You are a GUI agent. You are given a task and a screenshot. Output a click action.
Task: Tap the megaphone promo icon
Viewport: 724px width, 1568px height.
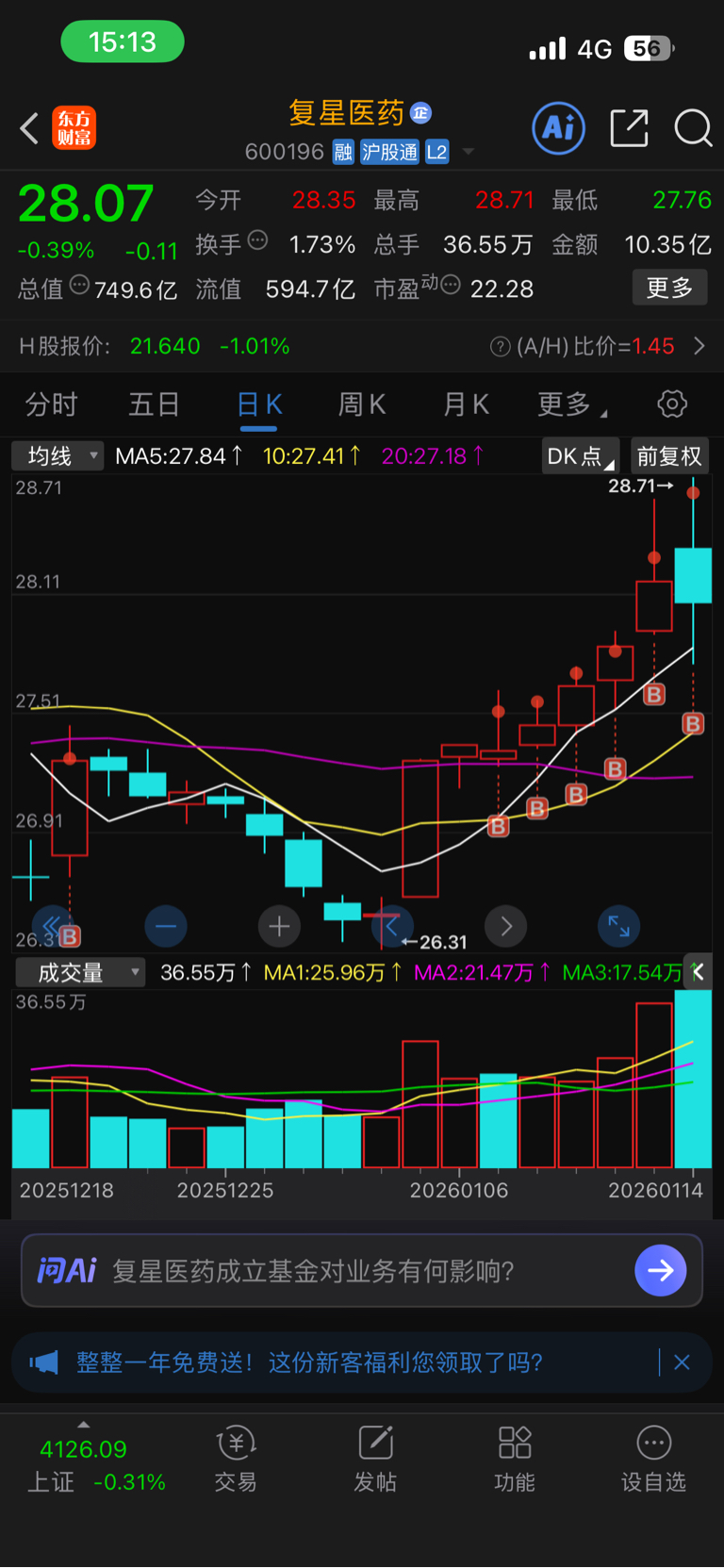43,1362
